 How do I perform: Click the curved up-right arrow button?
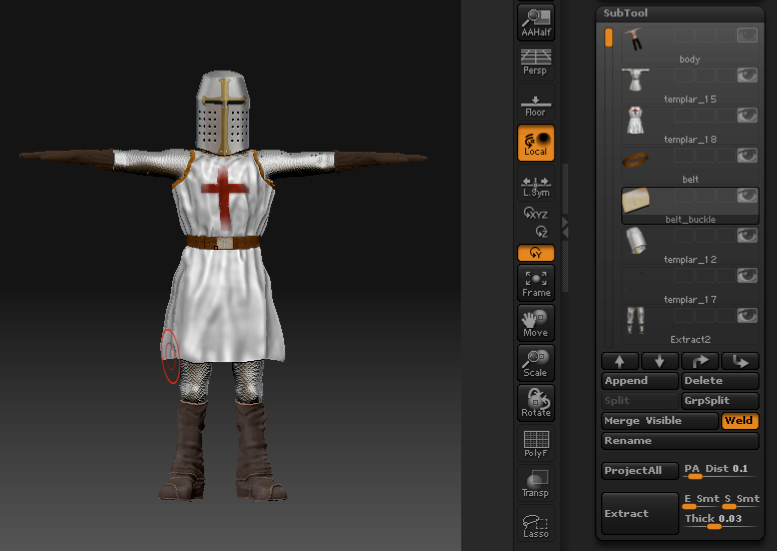[x=700, y=361]
